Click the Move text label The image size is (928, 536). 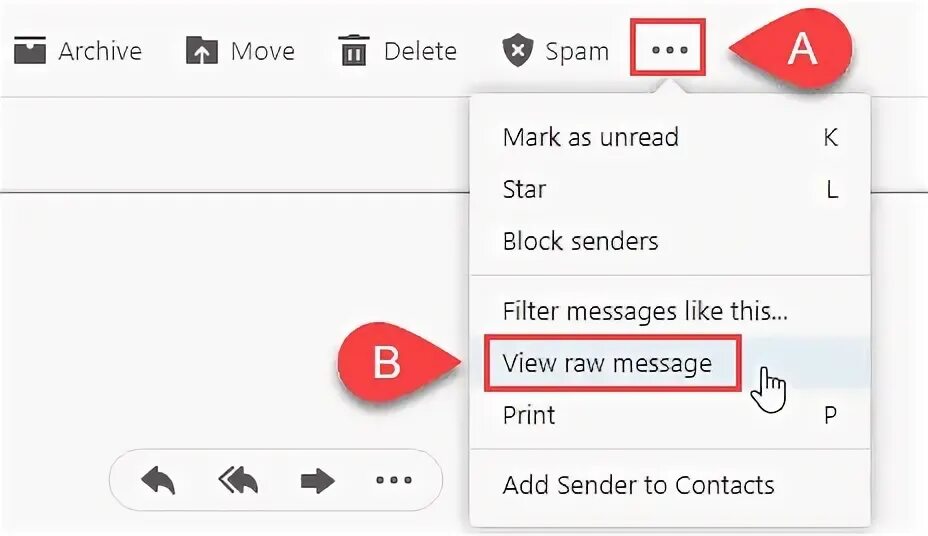[x=263, y=51]
